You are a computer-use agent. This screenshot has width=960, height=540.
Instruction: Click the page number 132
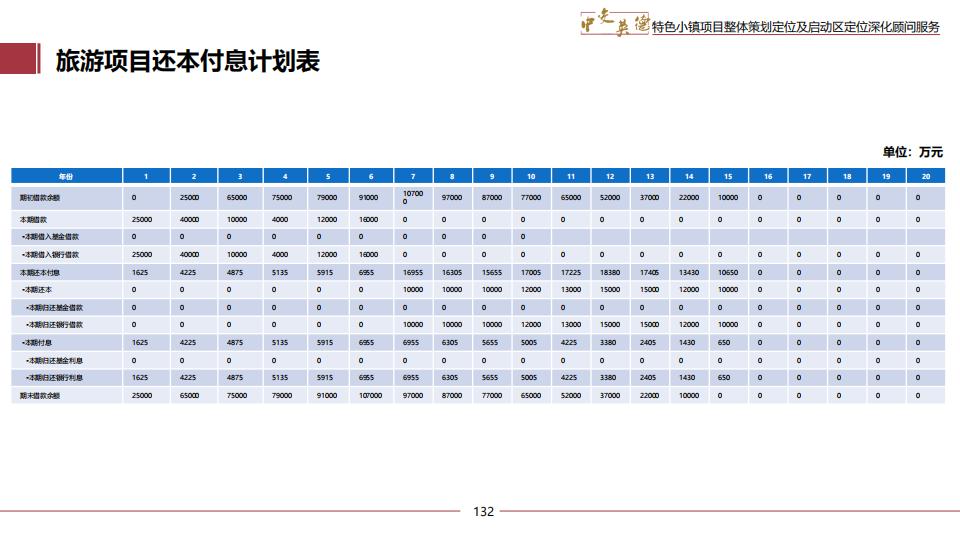[483, 511]
